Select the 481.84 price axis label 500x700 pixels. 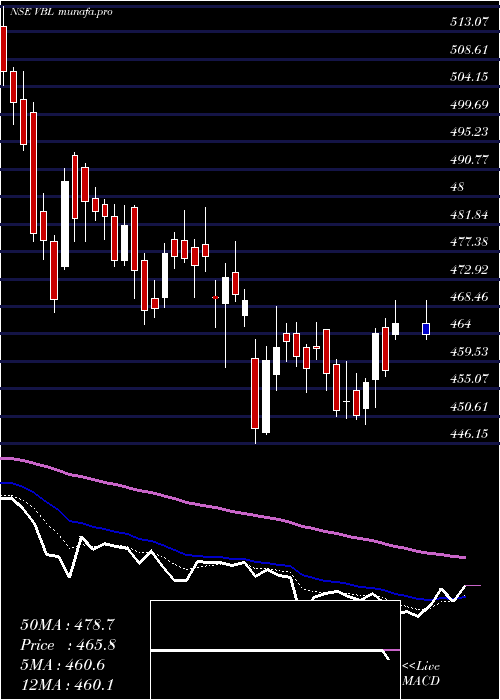468,215
